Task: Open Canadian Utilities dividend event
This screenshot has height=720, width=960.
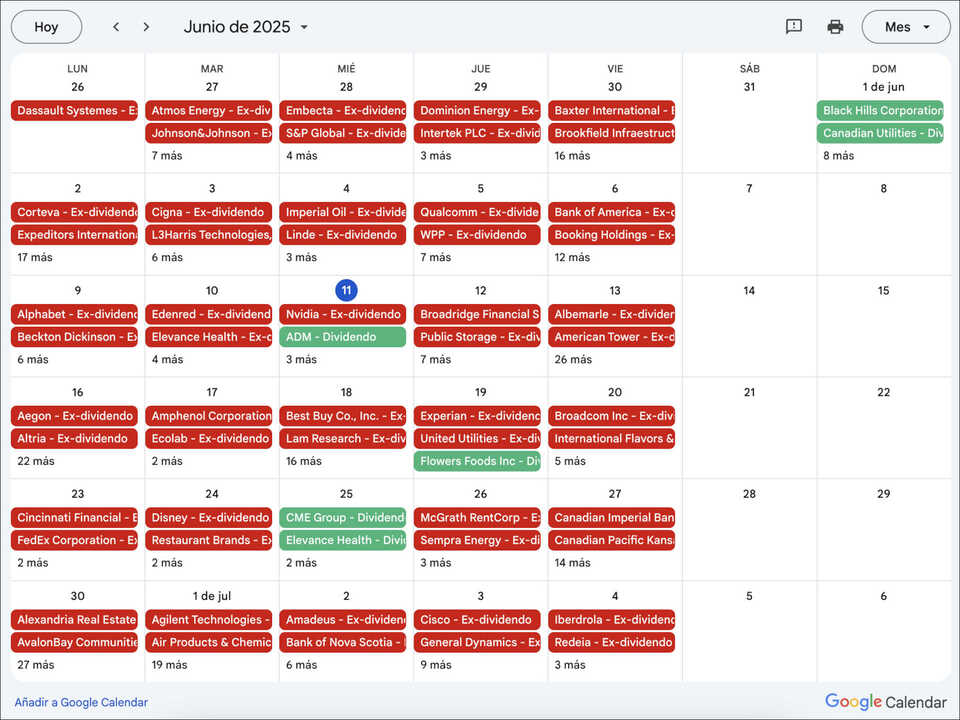Action: 880,133
